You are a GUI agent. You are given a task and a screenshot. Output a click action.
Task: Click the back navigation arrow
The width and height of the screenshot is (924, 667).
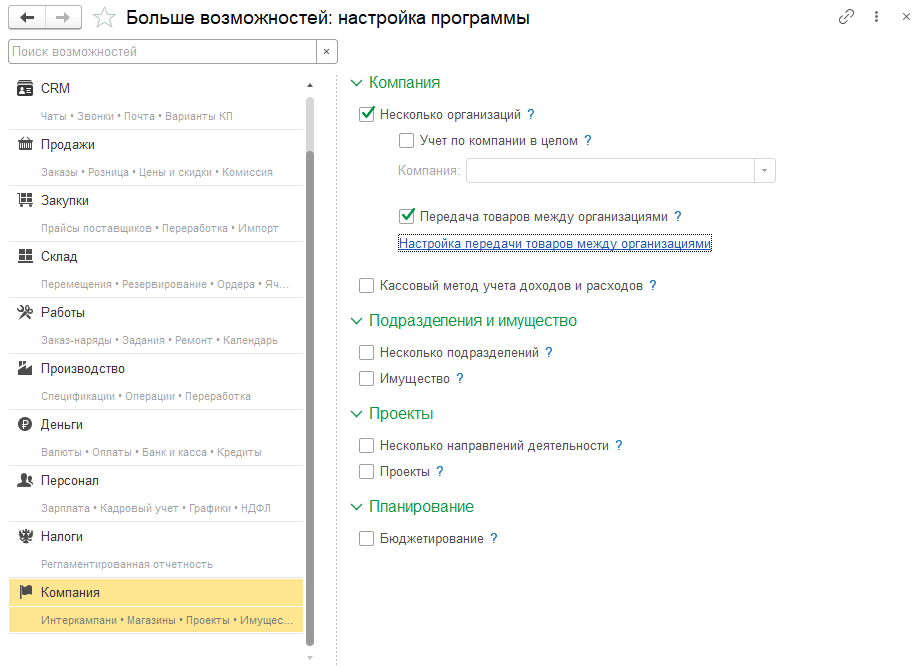point(27,17)
